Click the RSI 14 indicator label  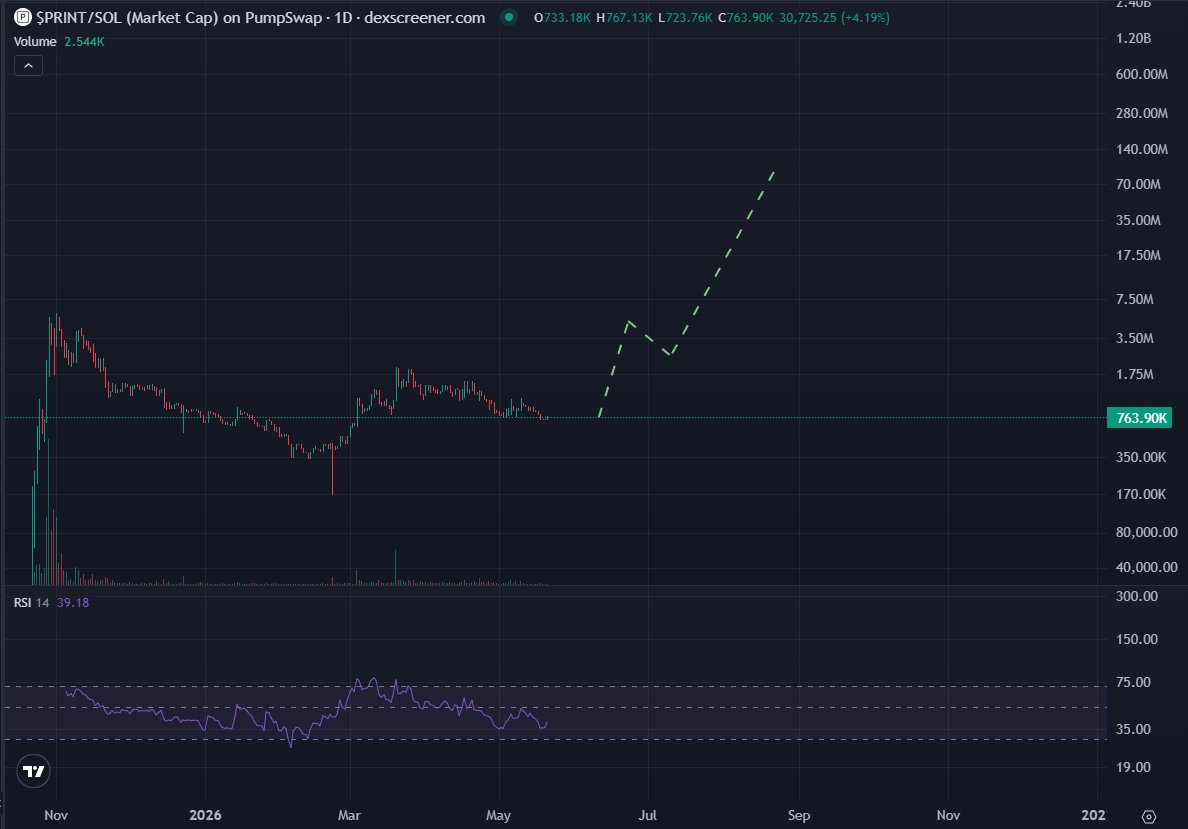(31, 602)
